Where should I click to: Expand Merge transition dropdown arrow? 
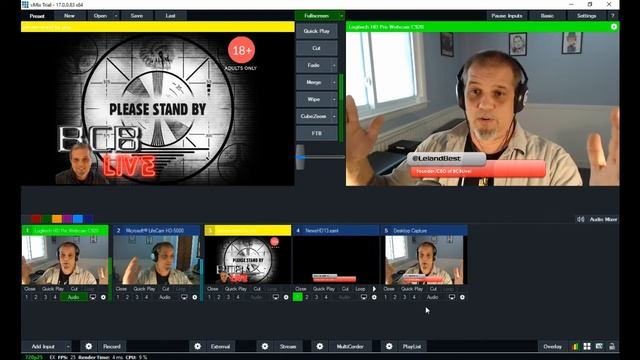coord(334,82)
